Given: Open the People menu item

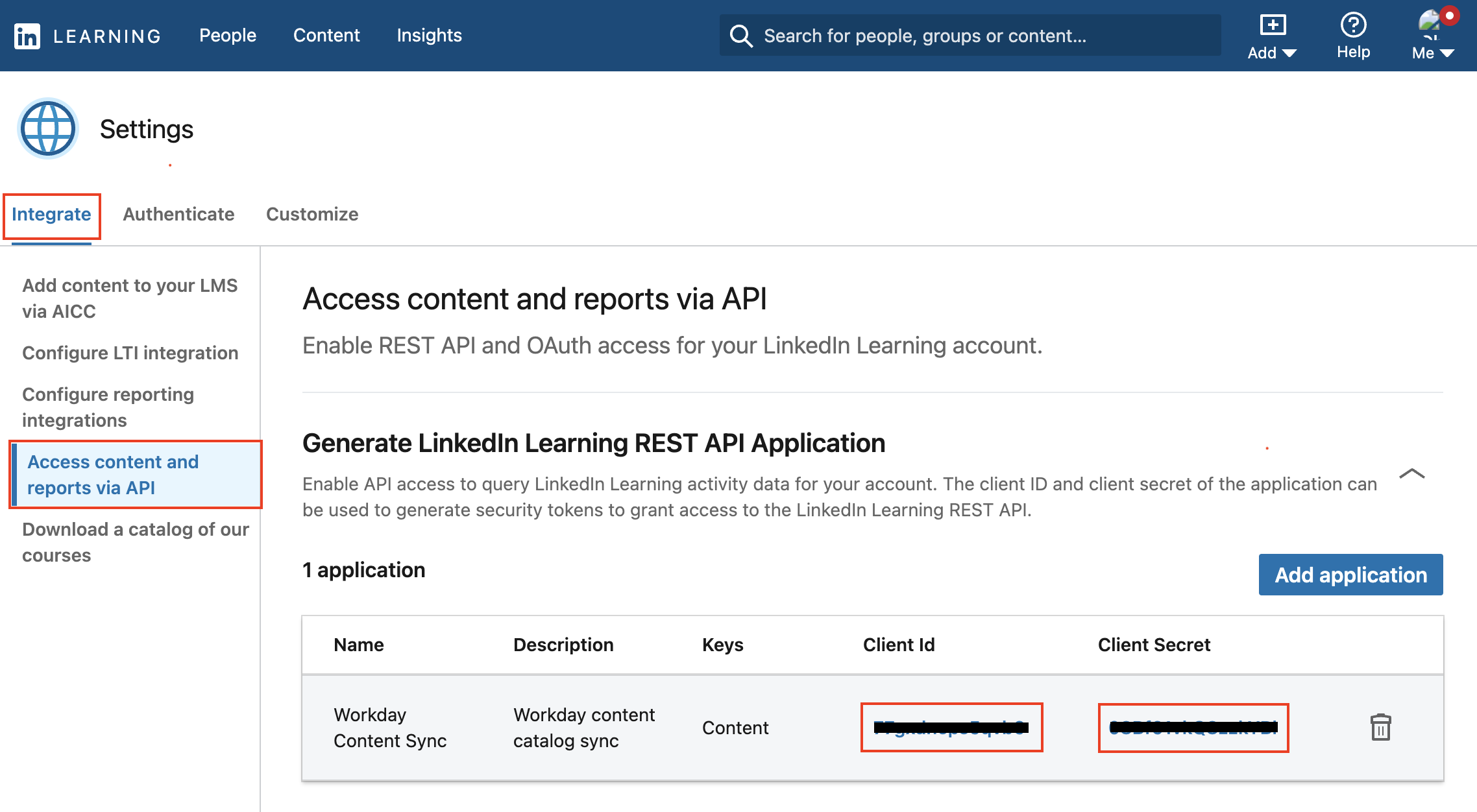Looking at the screenshot, I should coord(227,35).
